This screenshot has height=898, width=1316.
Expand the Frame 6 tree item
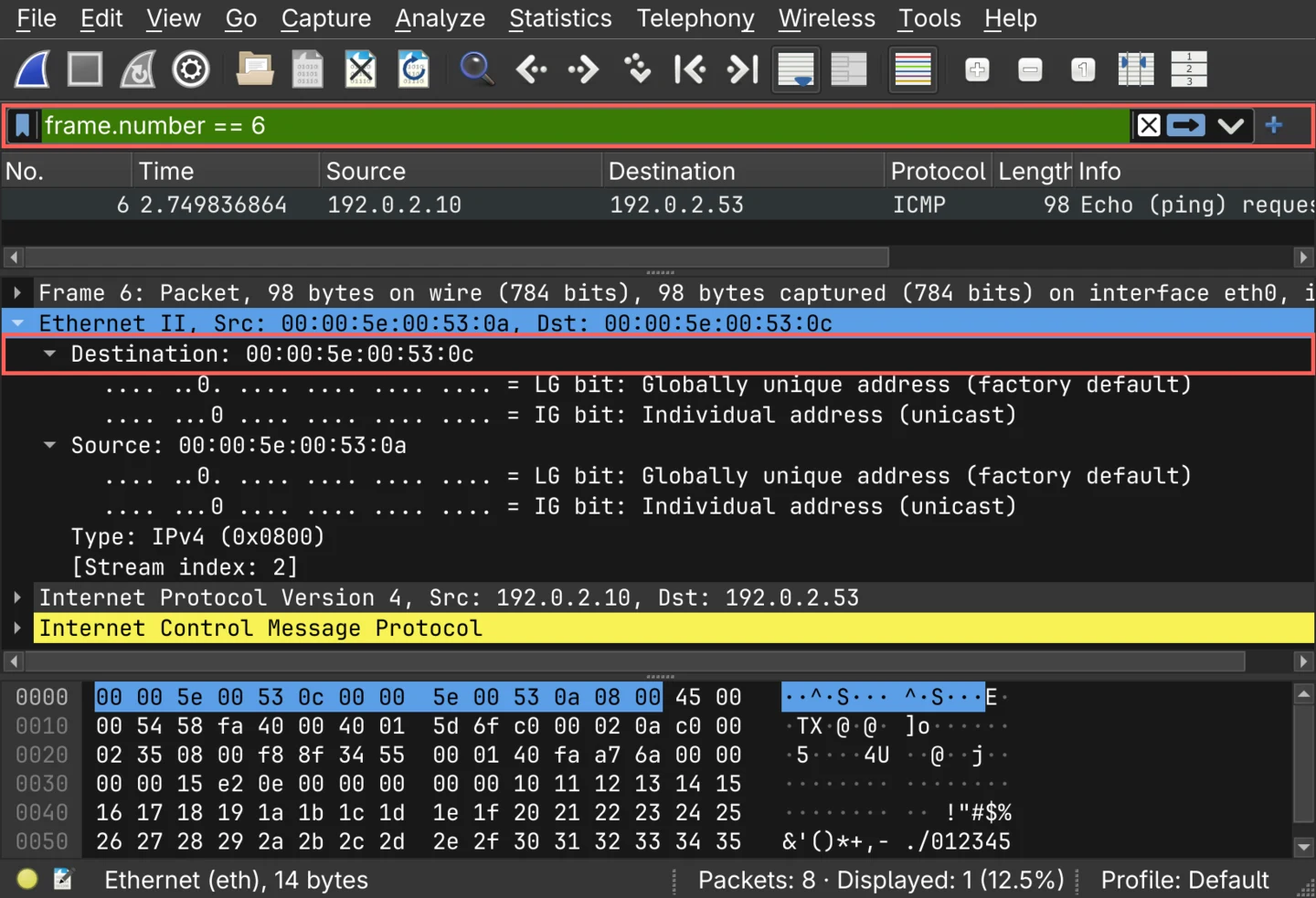pos(17,293)
